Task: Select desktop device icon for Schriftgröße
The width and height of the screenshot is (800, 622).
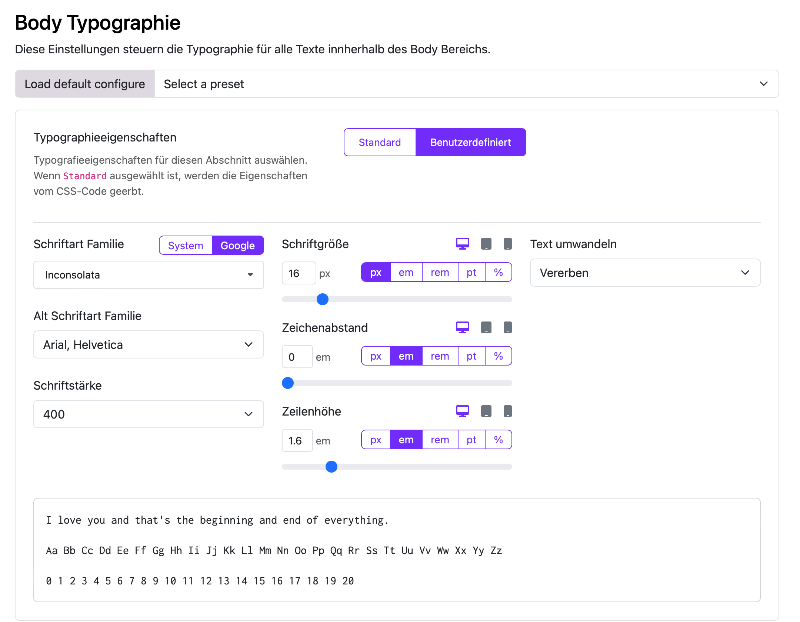Action: click(x=462, y=244)
